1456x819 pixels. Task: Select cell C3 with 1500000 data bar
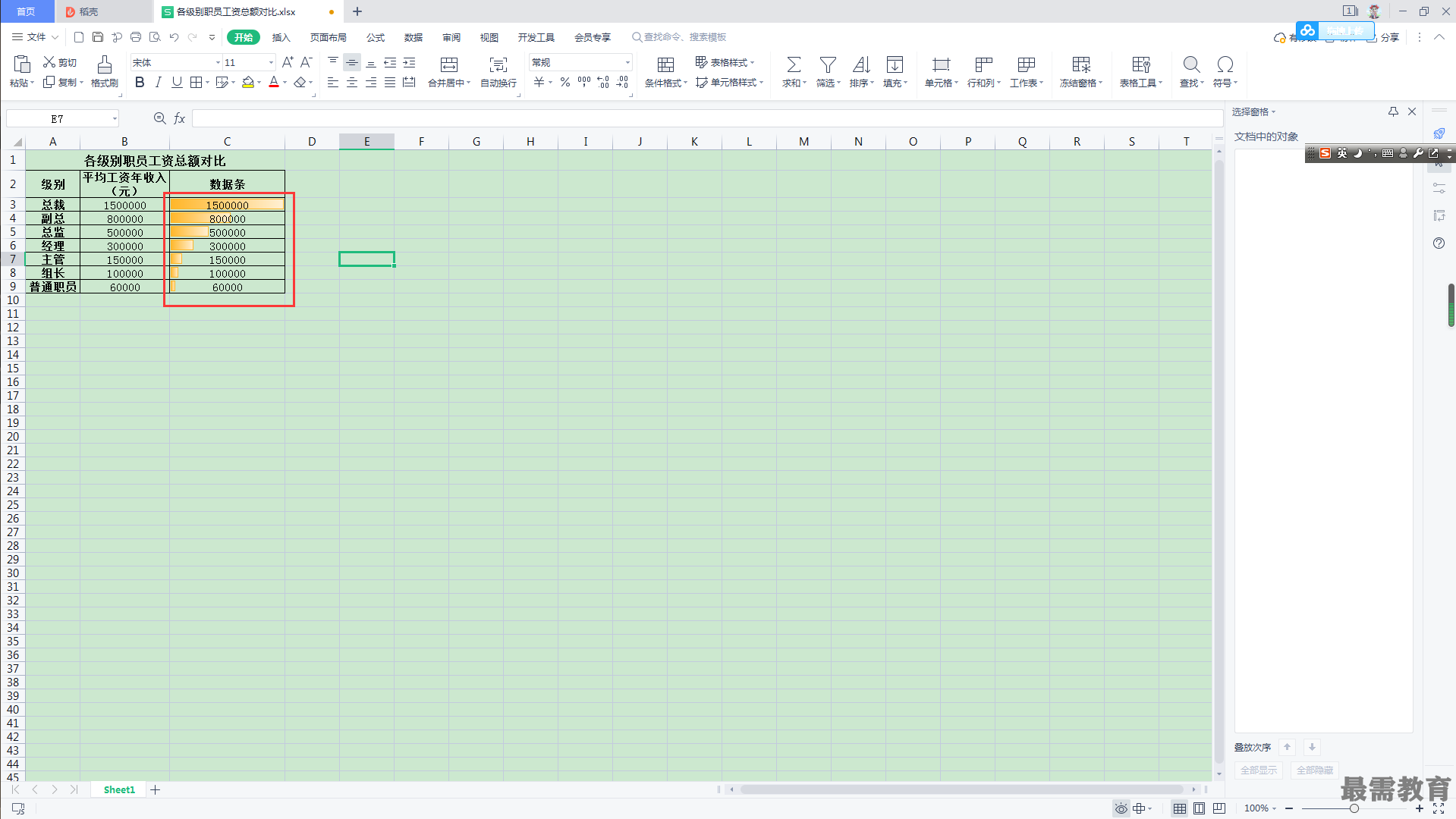pyautogui.click(x=227, y=205)
